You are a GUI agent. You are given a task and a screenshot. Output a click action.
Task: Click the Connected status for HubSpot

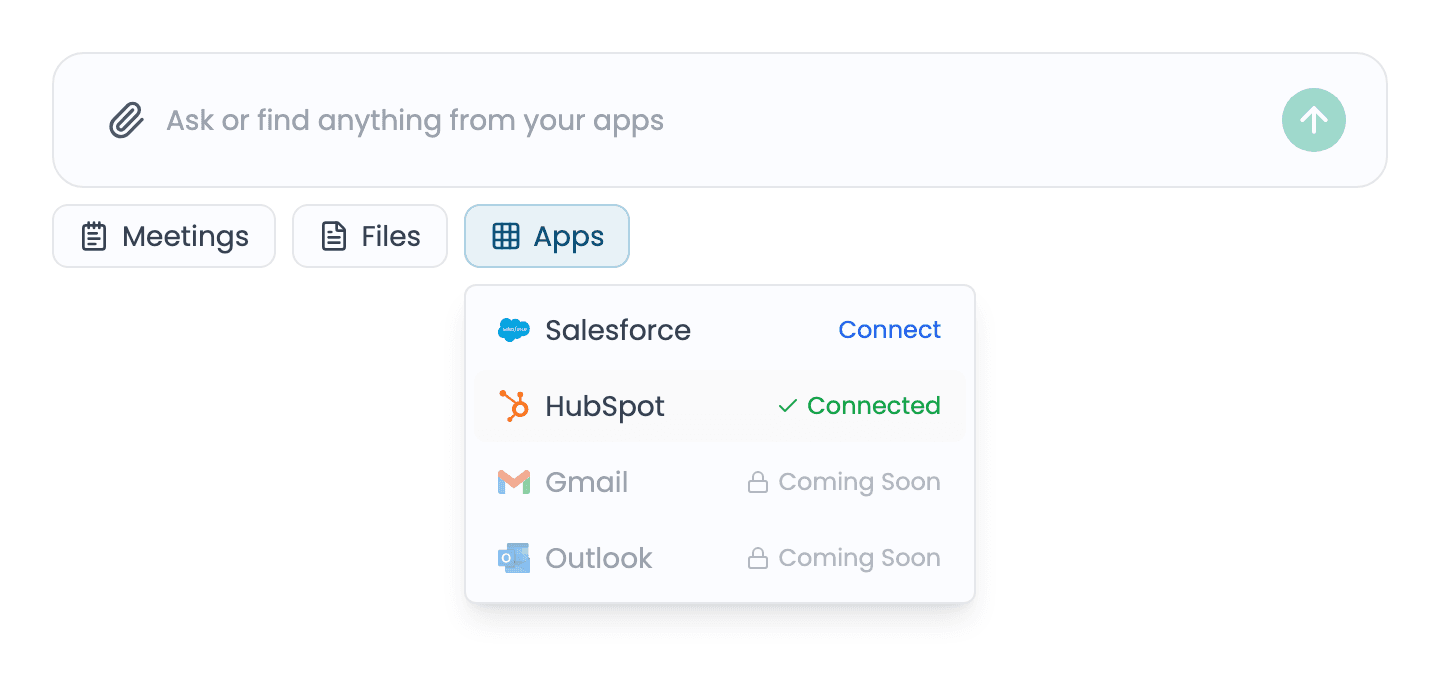860,406
